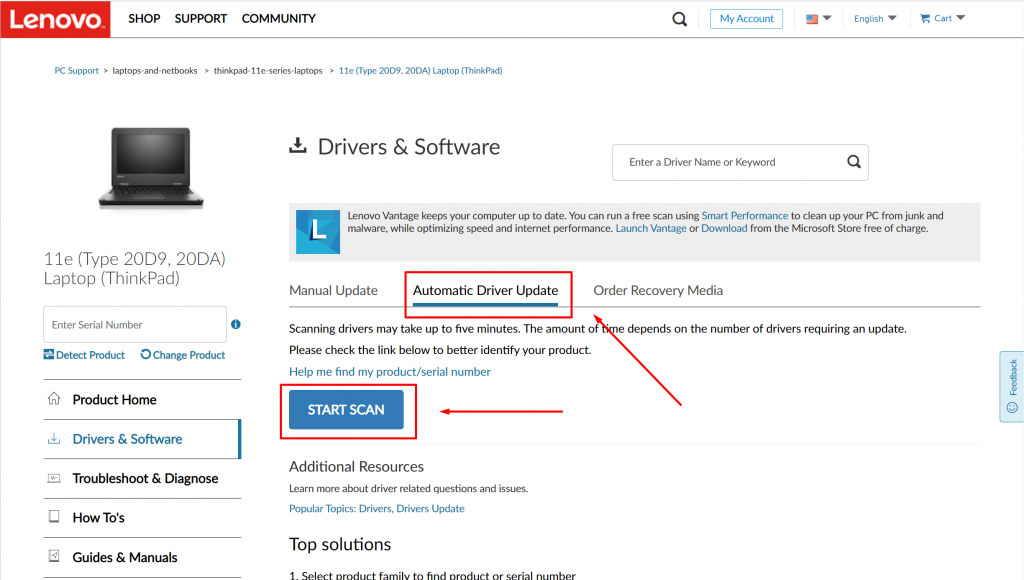Screen dimensions: 1024x580
Task: Click the Change Product refresh icon
Action: tap(145, 355)
